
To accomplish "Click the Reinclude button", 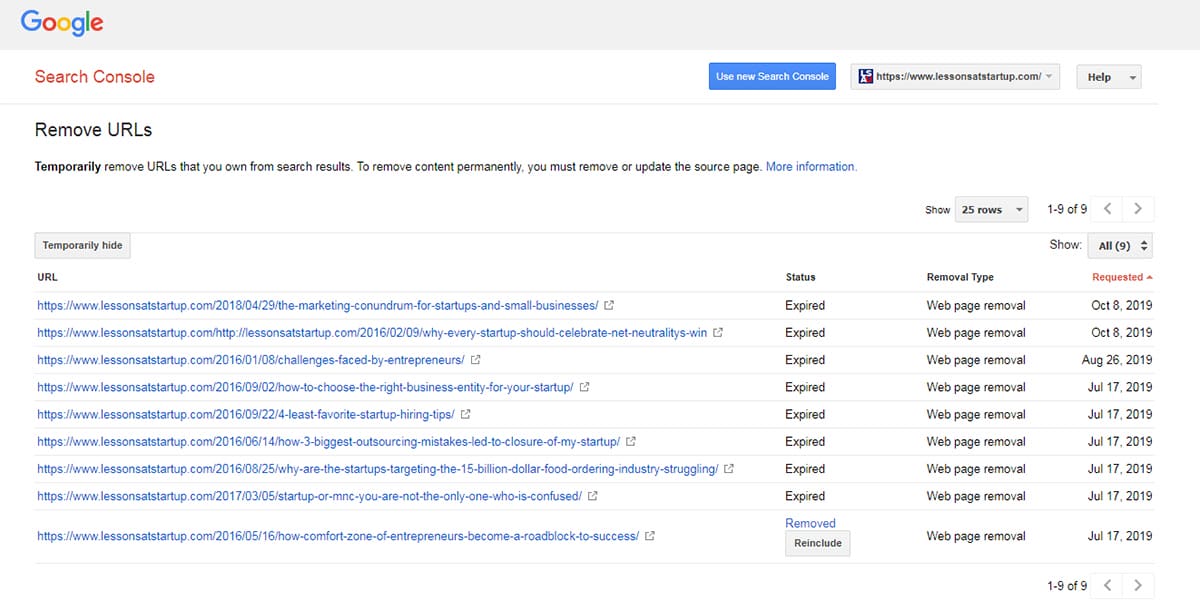I will point(817,543).
